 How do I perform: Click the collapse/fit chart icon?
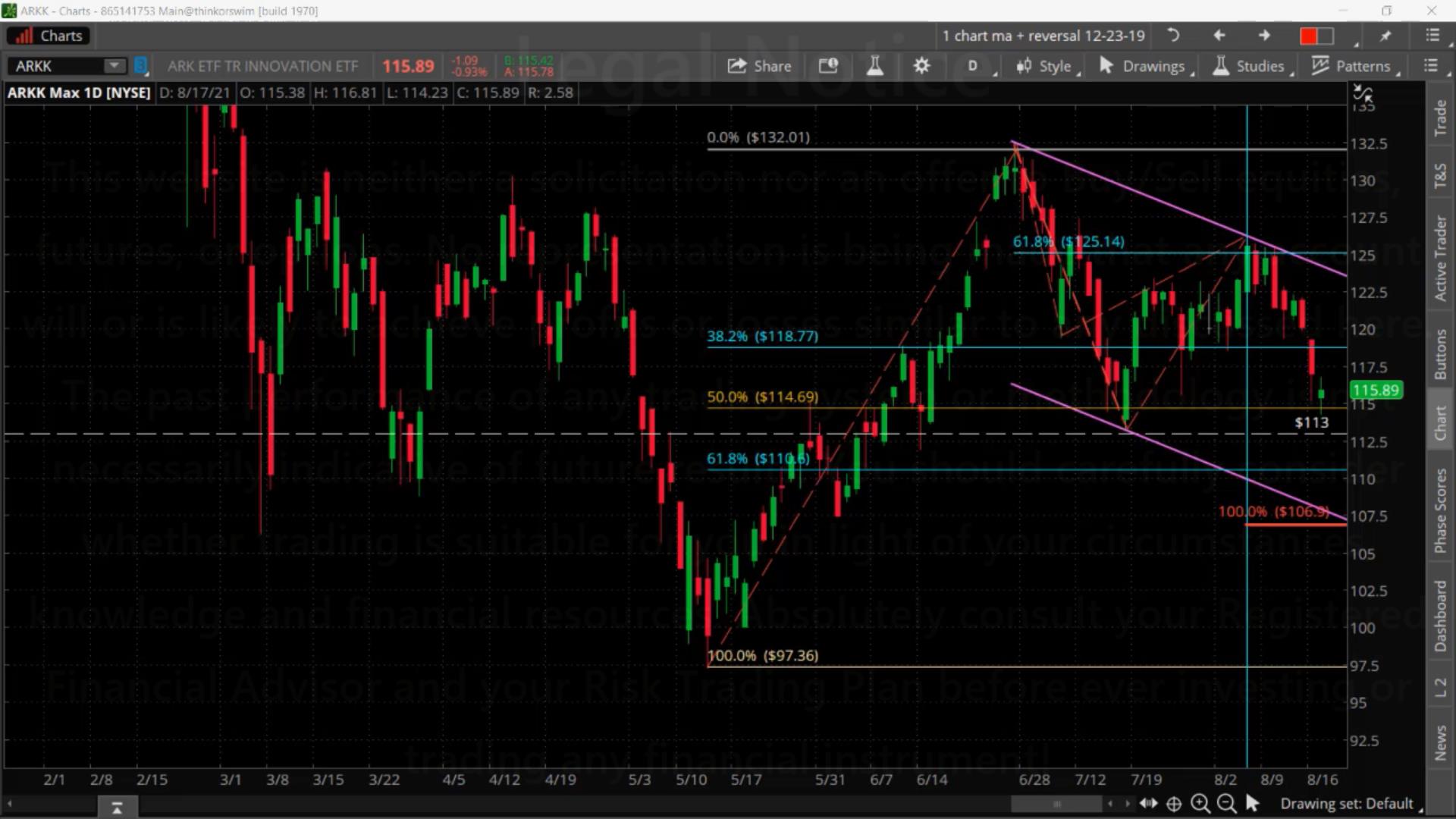click(1363, 94)
